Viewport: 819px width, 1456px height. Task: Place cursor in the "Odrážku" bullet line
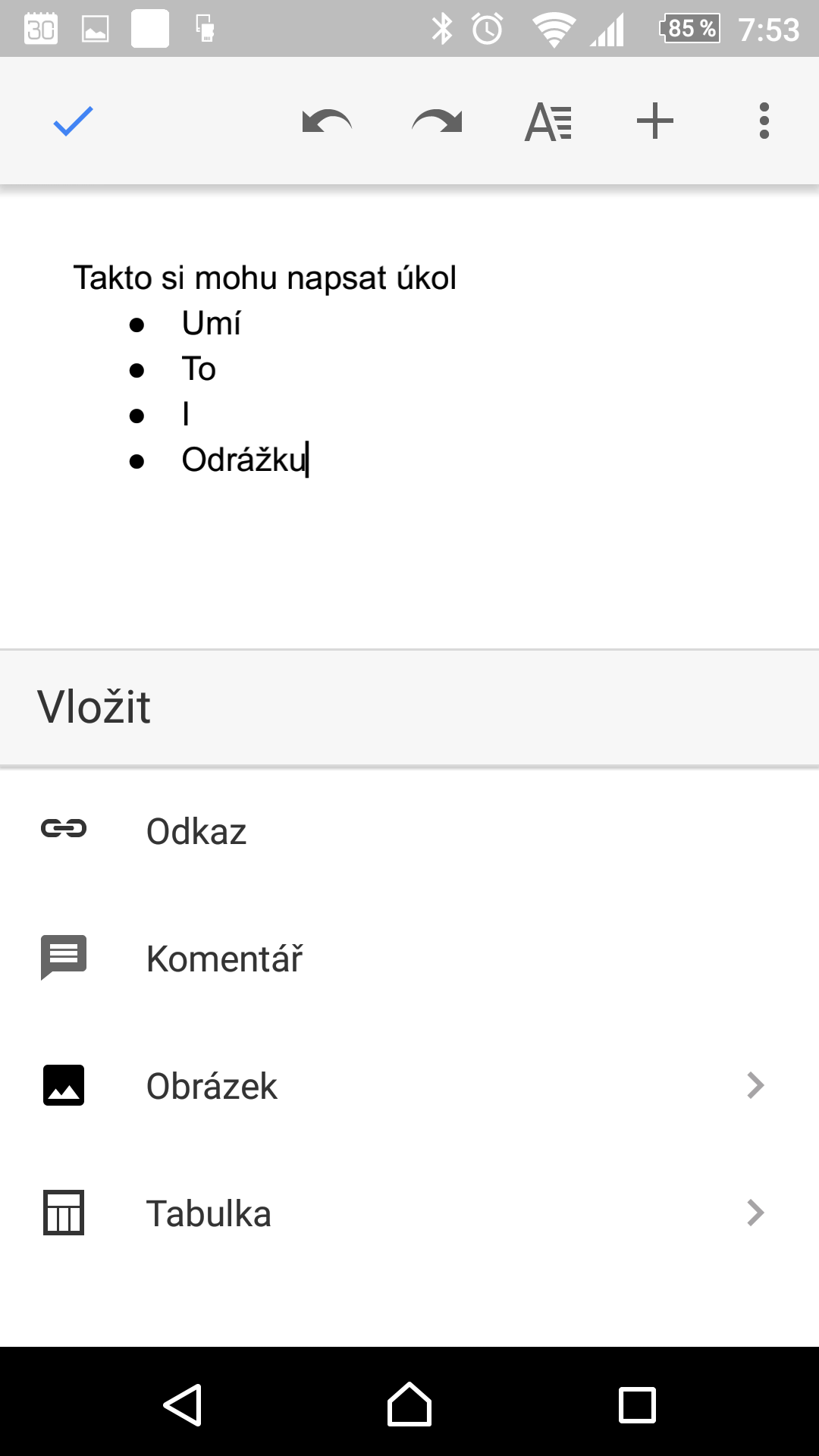(x=243, y=460)
